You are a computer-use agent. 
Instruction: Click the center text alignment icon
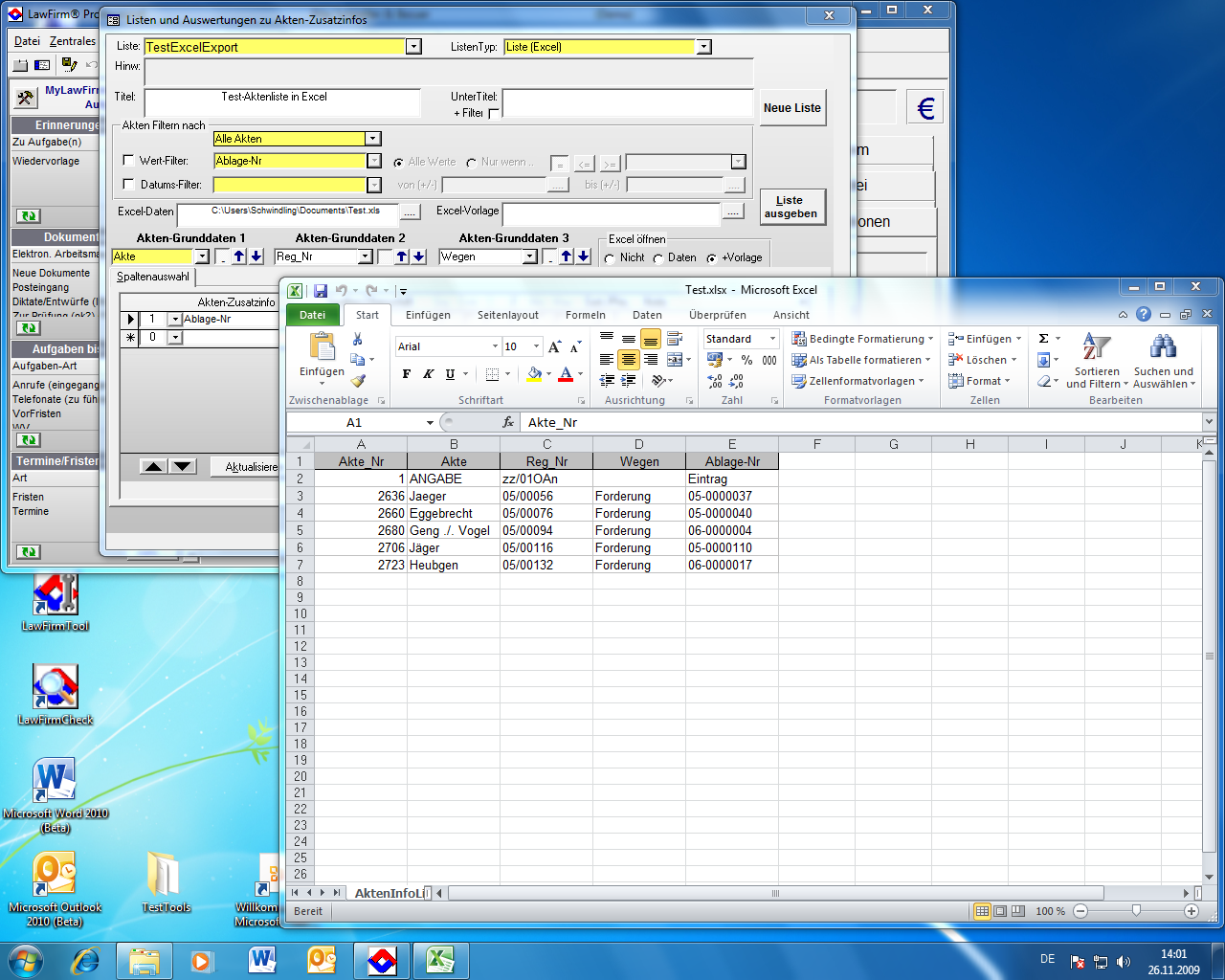coord(629,360)
